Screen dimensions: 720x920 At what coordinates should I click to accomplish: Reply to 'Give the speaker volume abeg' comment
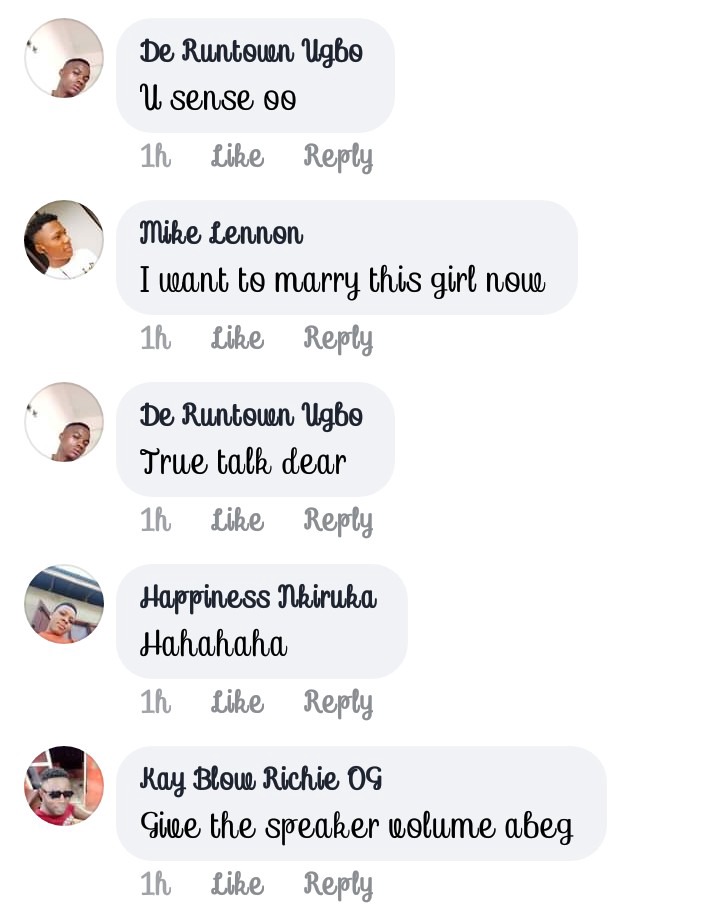point(338,885)
